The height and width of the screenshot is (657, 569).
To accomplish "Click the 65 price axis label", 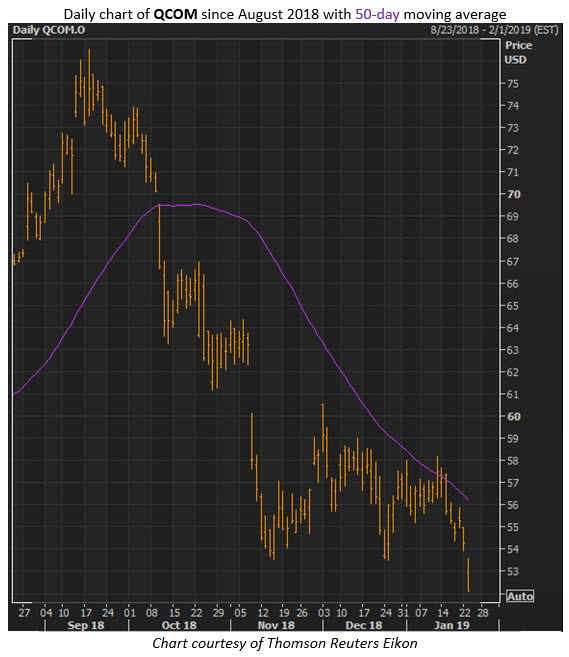I will tap(512, 306).
